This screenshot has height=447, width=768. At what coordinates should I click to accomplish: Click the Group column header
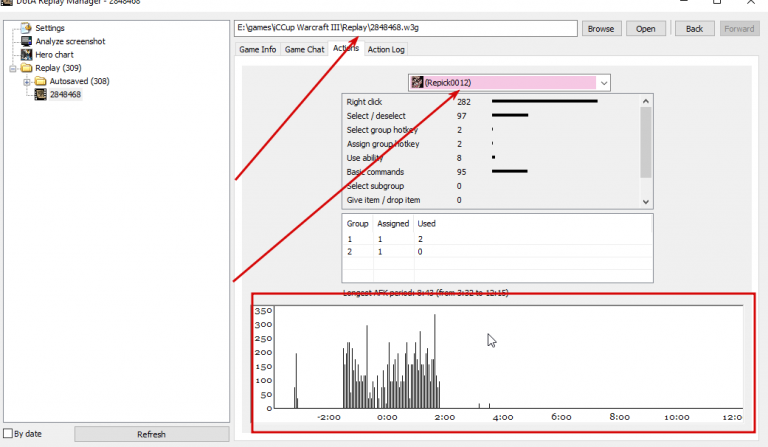[x=358, y=224]
